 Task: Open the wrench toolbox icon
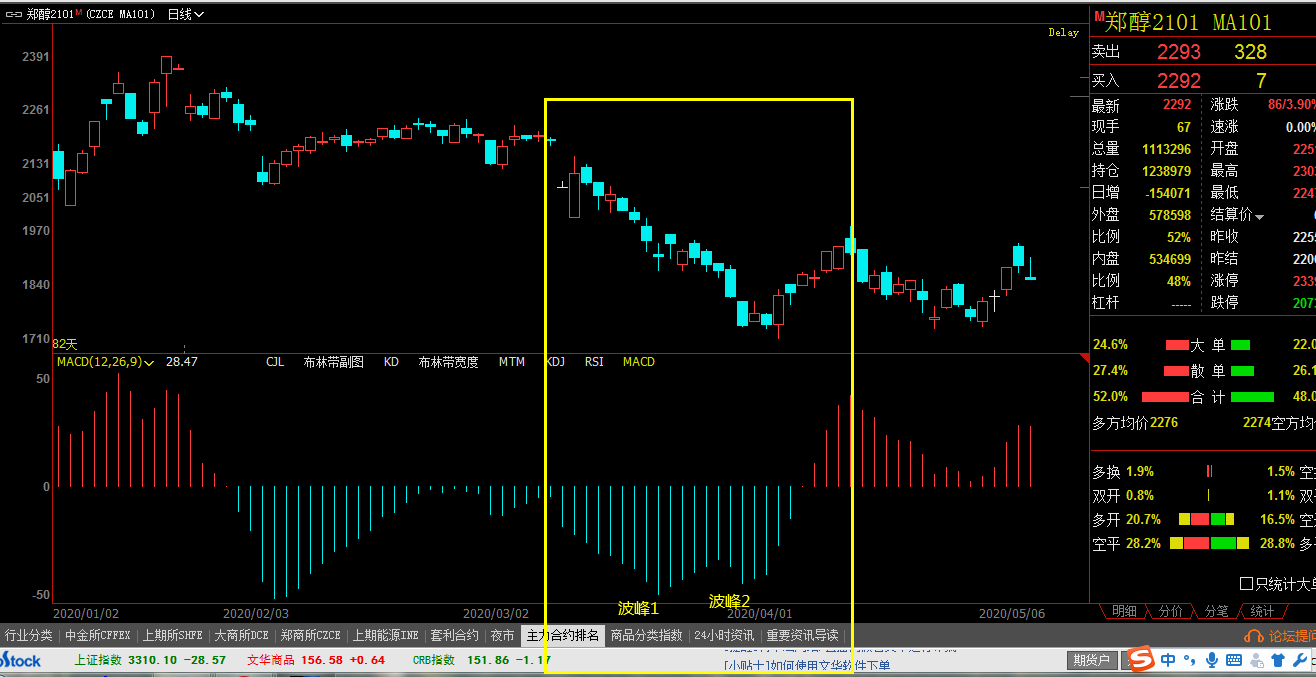[1301, 659]
